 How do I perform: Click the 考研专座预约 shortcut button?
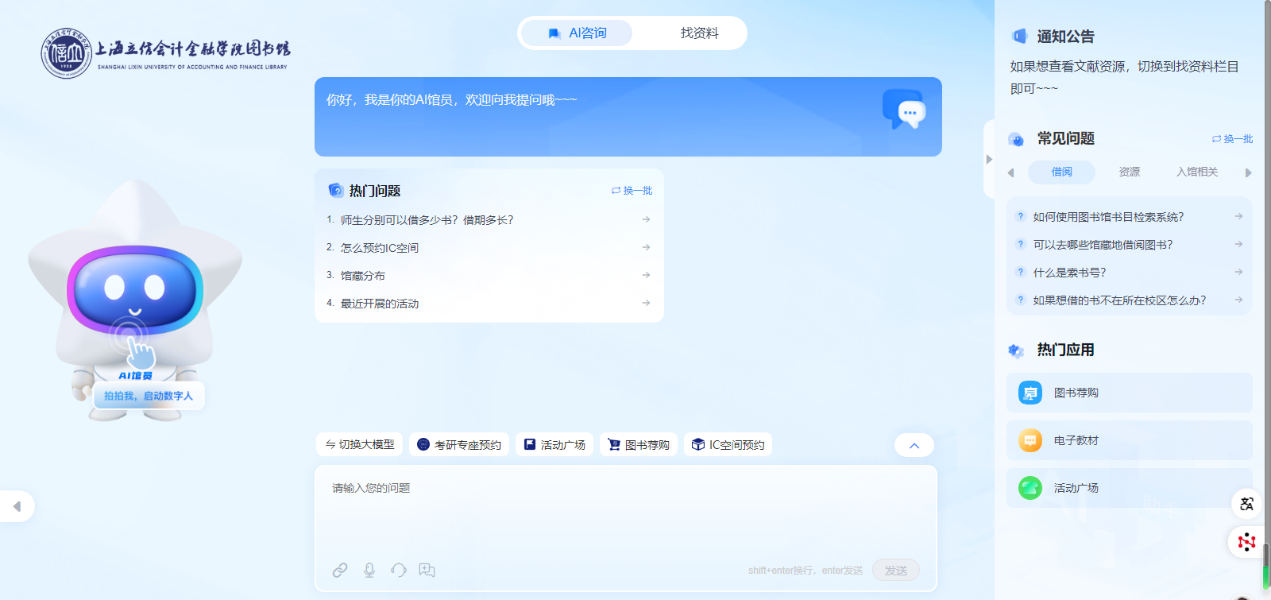click(x=459, y=445)
